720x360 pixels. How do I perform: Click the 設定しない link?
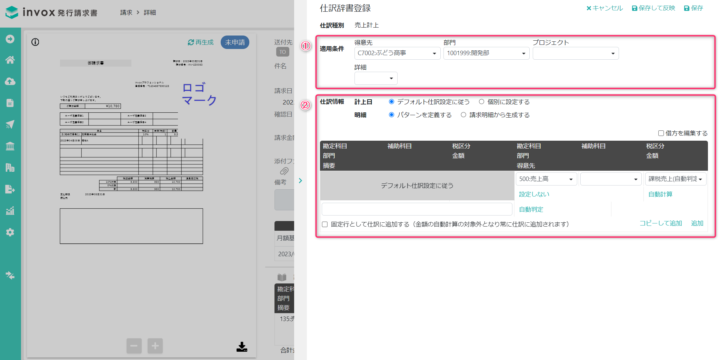(534, 194)
